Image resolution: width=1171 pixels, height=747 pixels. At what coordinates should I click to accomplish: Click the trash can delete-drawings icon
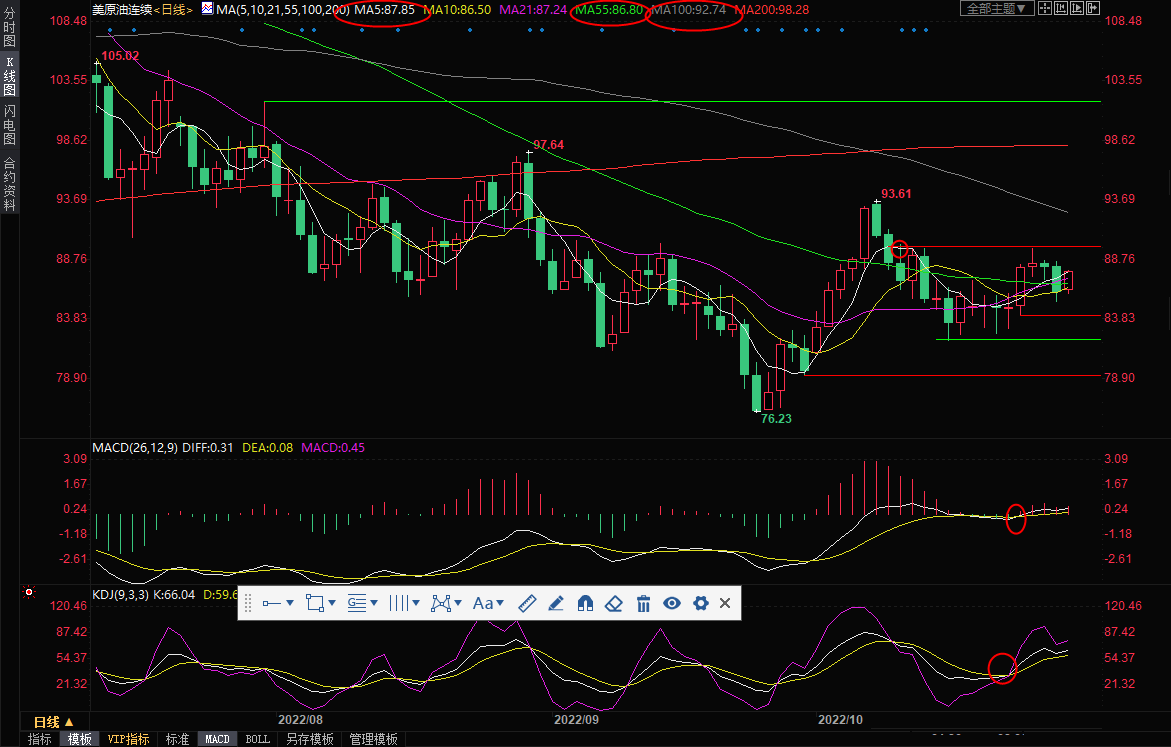(x=644, y=603)
